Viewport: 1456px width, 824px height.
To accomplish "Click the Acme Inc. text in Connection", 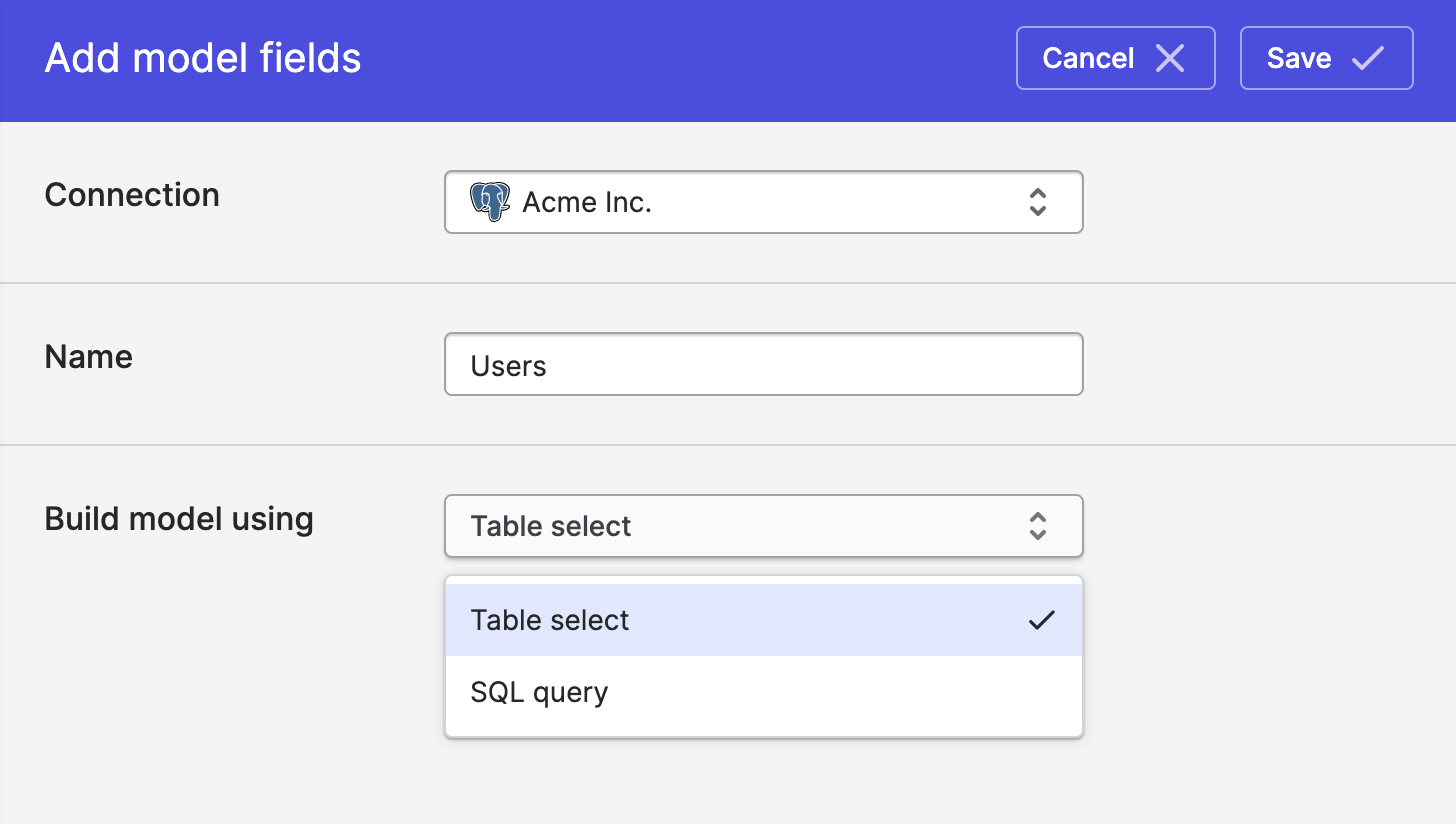I will [587, 203].
